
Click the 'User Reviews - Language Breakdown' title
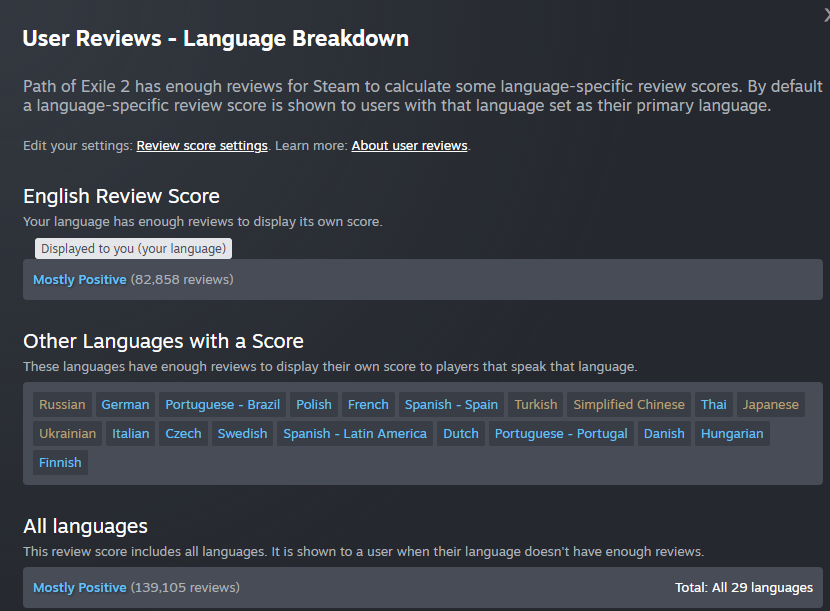pyautogui.click(x=215, y=39)
